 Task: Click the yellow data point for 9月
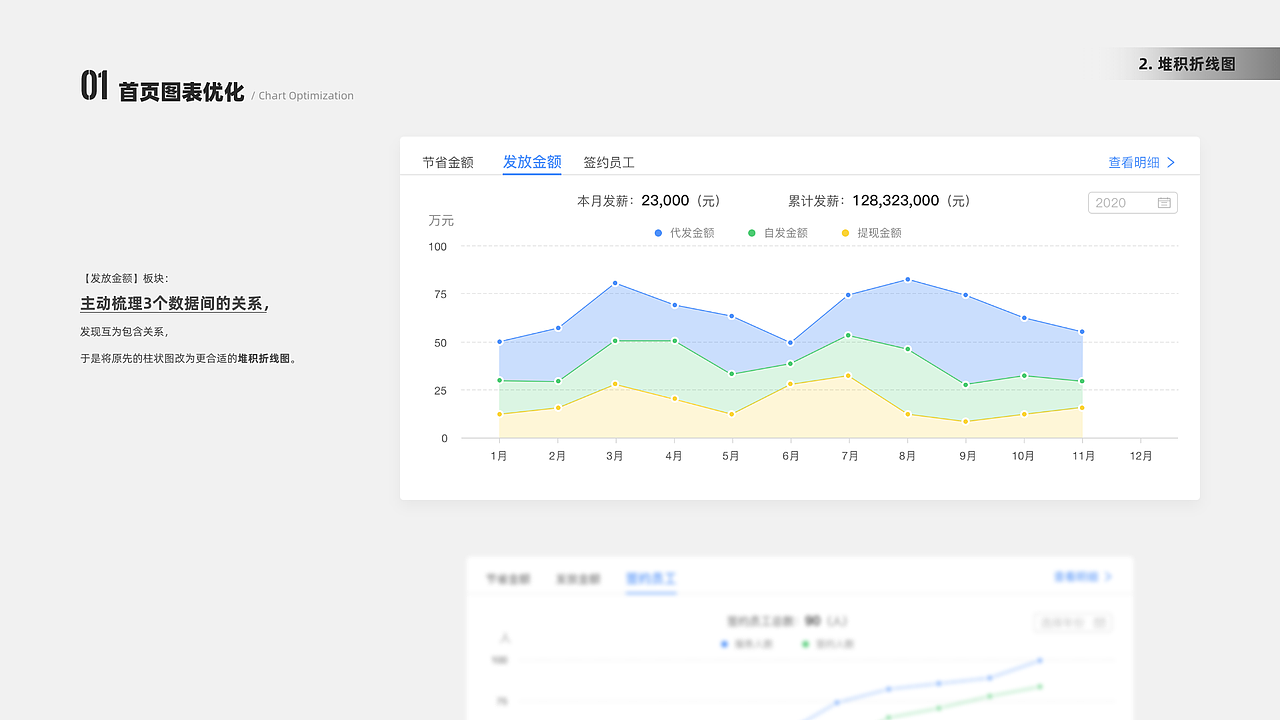coord(965,421)
